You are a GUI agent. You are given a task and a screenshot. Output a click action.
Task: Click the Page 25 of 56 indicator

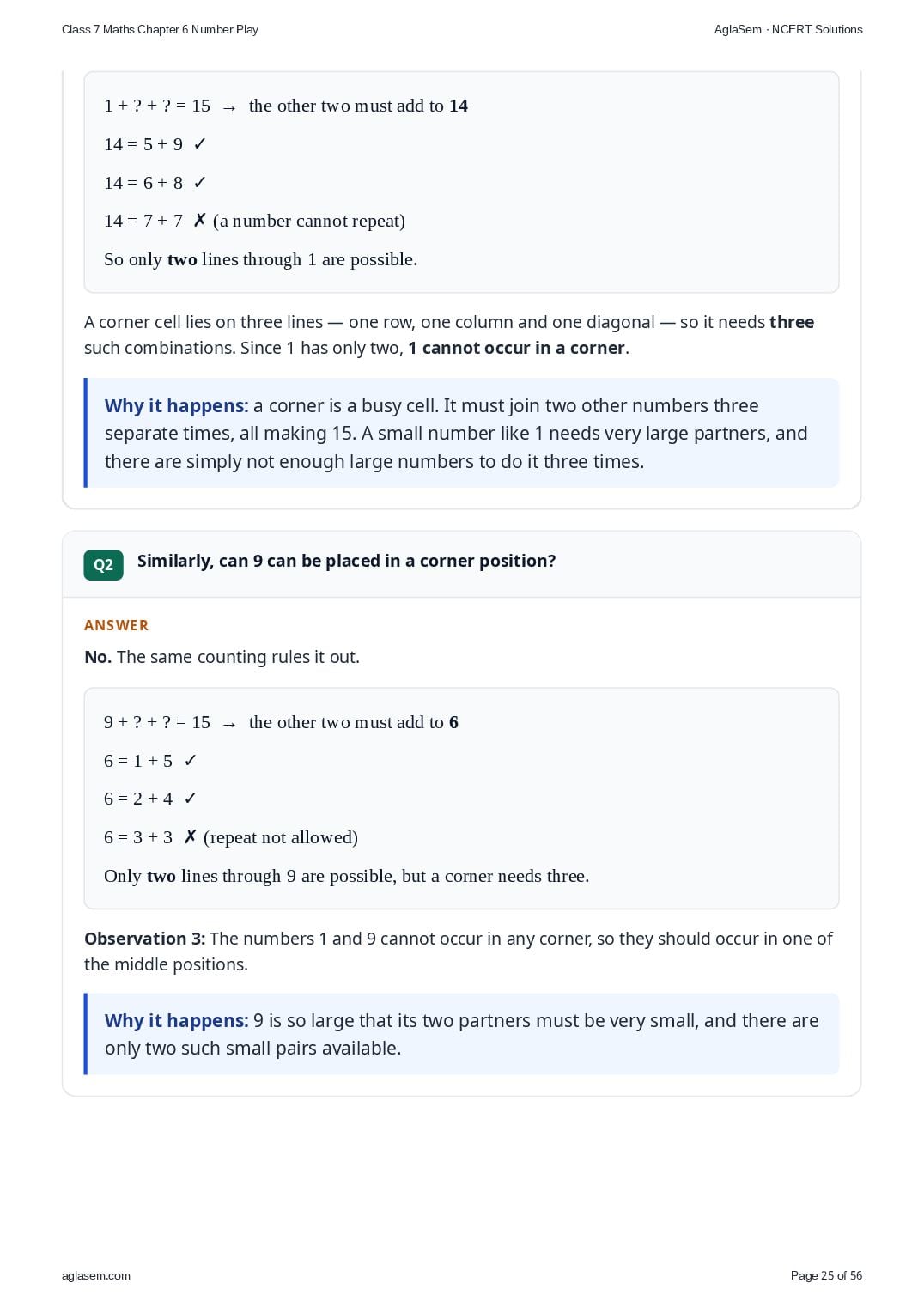tap(826, 1275)
